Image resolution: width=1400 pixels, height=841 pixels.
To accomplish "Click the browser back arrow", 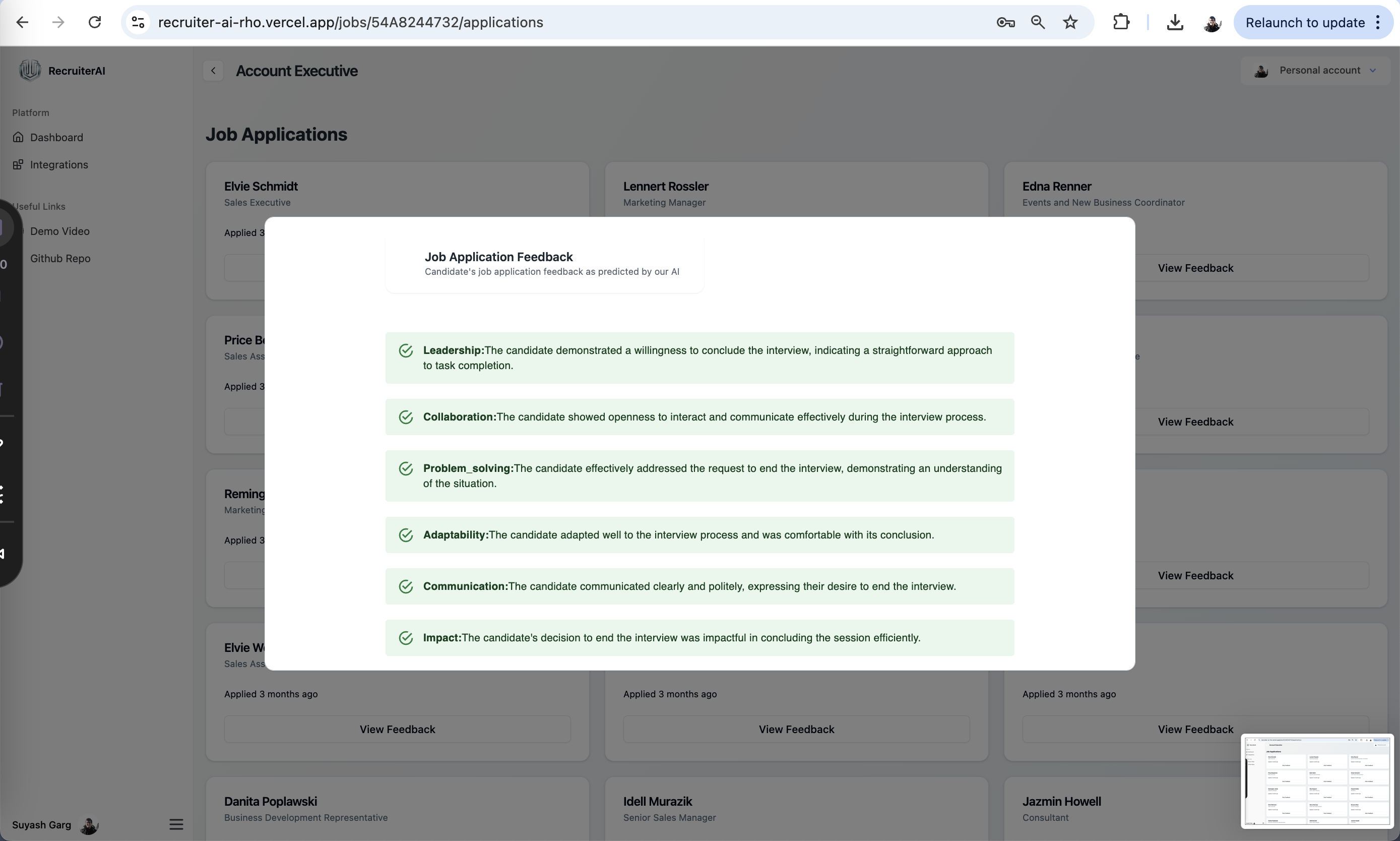I will [22, 22].
